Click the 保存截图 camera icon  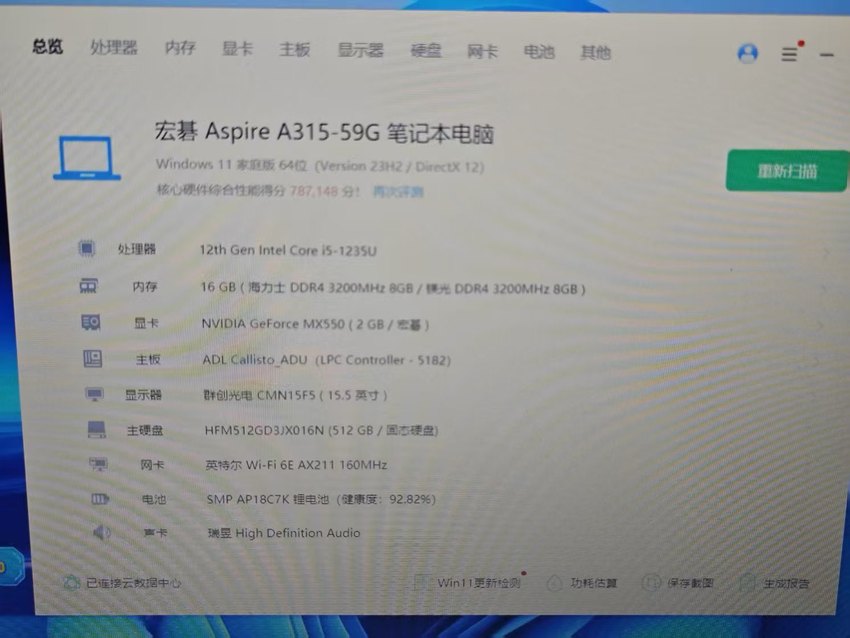click(x=651, y=583)
